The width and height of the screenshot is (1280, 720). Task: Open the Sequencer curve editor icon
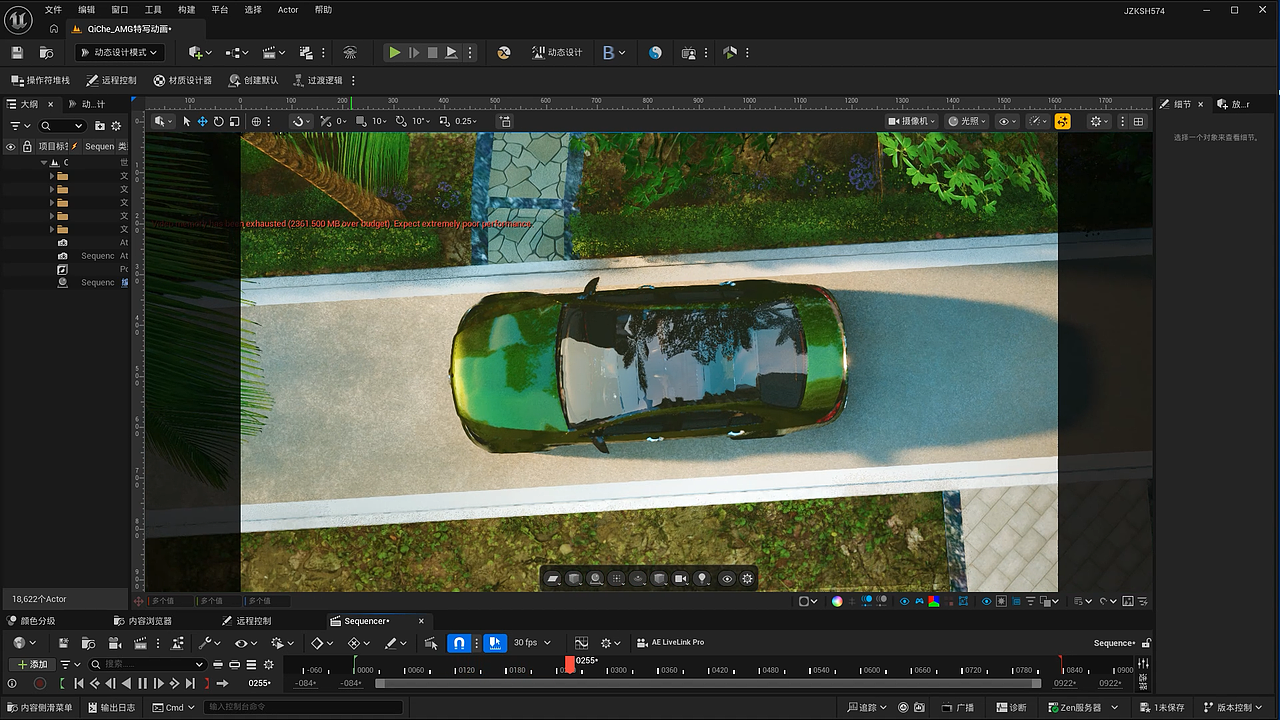581,643
